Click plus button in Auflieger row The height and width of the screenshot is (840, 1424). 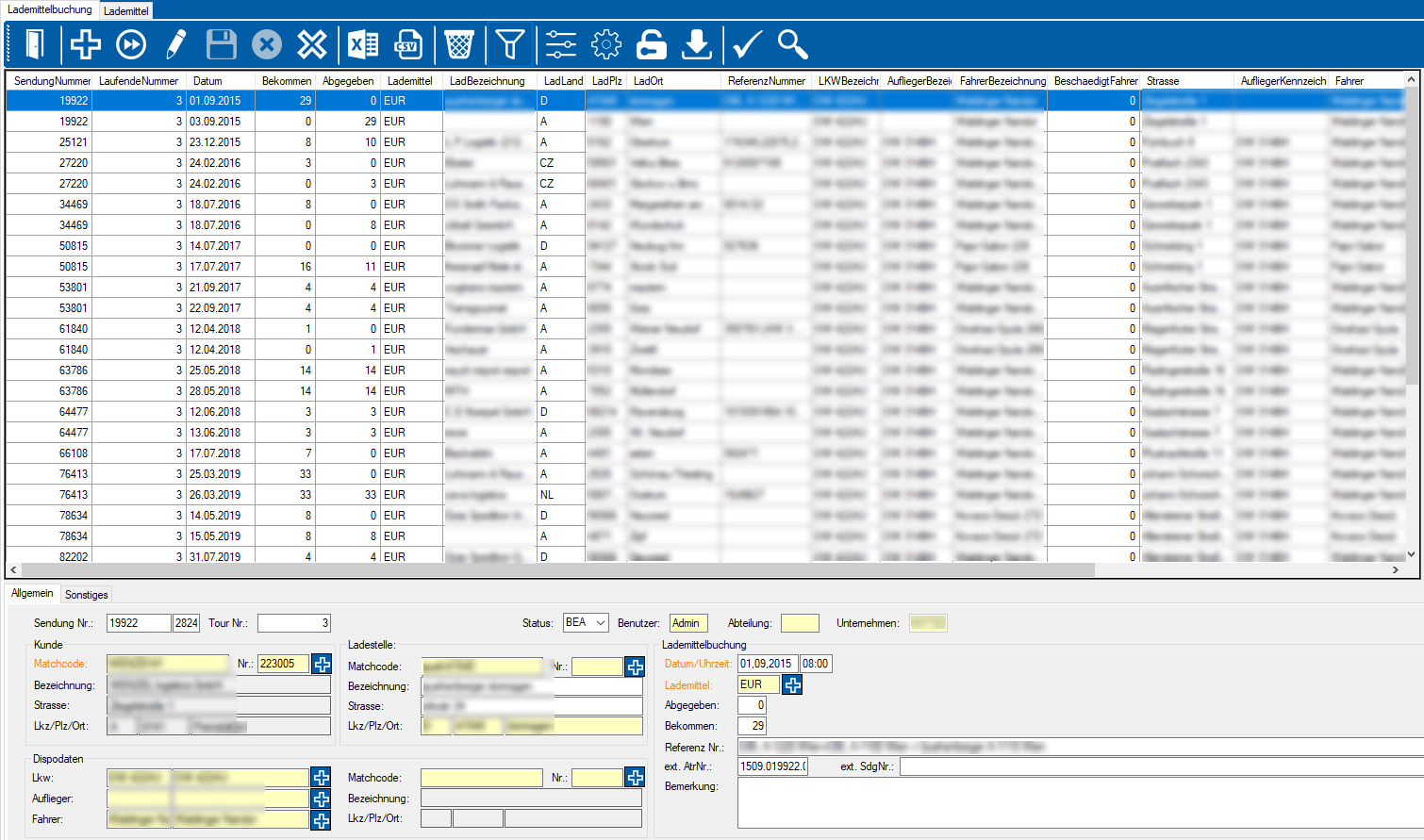pyautogui.click(x=321, y=799)
